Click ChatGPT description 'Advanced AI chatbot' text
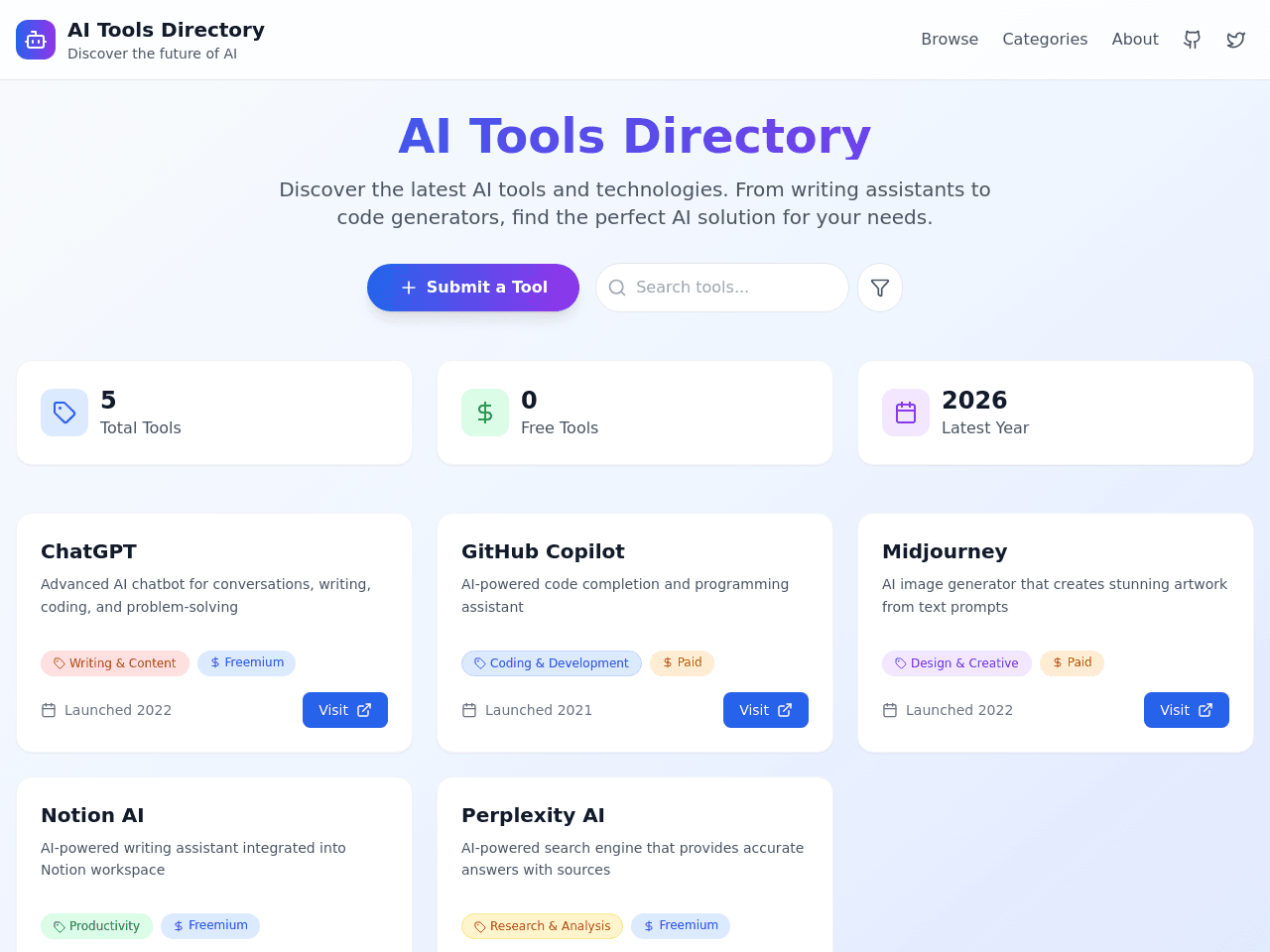The image size is (1270, 952). 205,595
